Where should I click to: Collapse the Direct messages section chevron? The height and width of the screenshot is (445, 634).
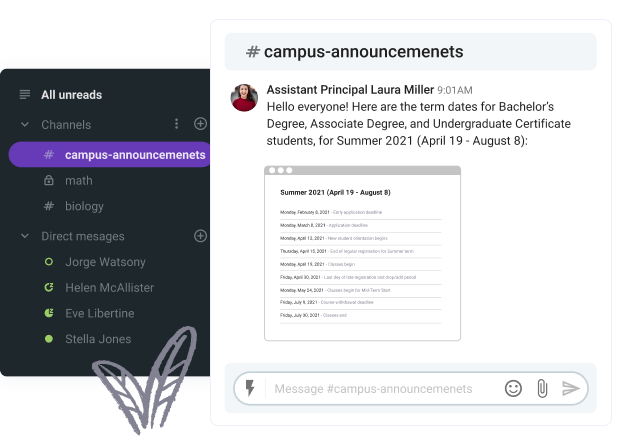(x=25, y=236)
